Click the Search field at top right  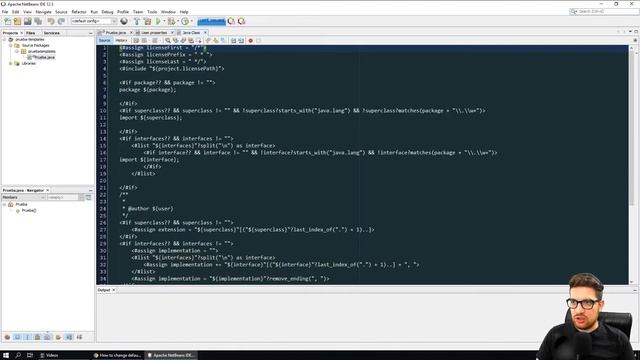coord(604,11)
